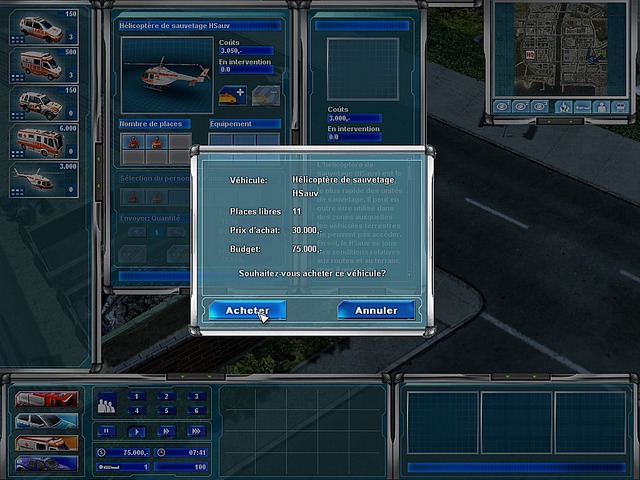The height and width of the screenshot is (480, 640).
Task: Set game speed to double fast-forward
Action: point(166,431)
